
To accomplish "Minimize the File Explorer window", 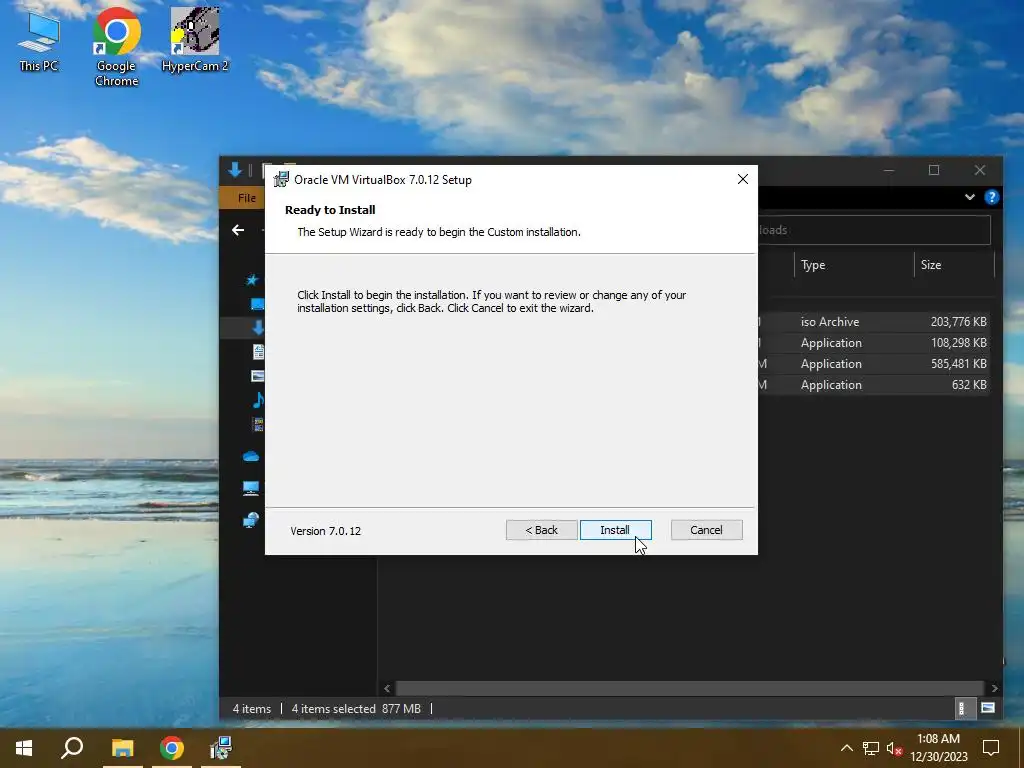I will point(888,170).
